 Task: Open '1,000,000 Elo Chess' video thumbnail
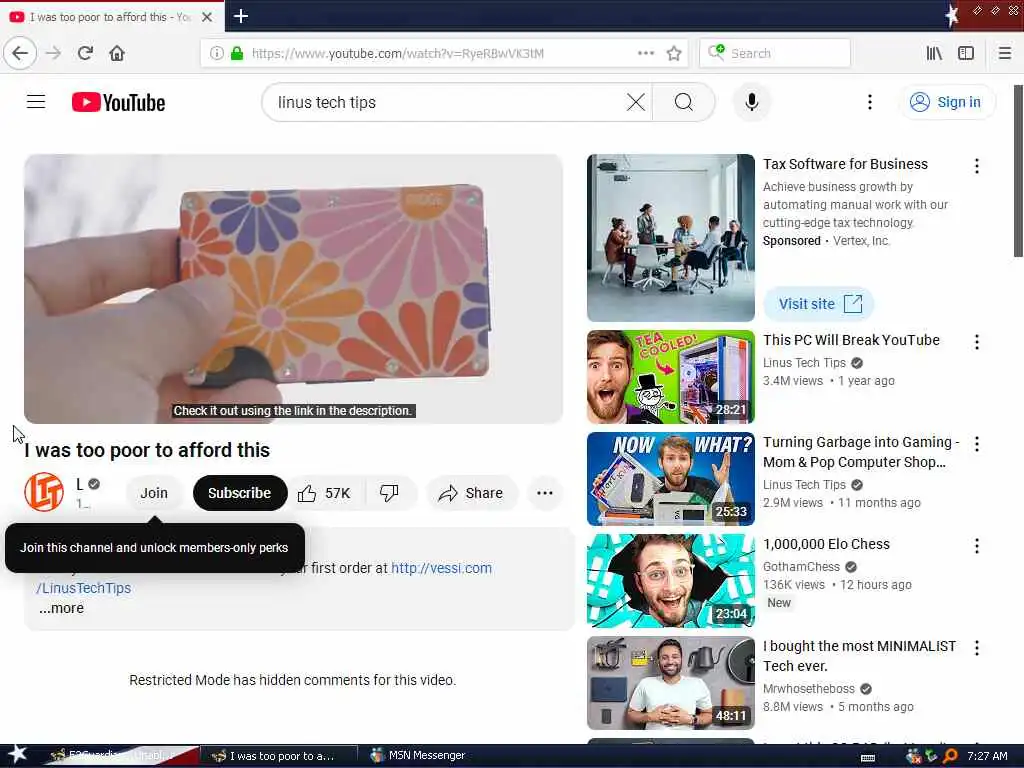[671, 581]
